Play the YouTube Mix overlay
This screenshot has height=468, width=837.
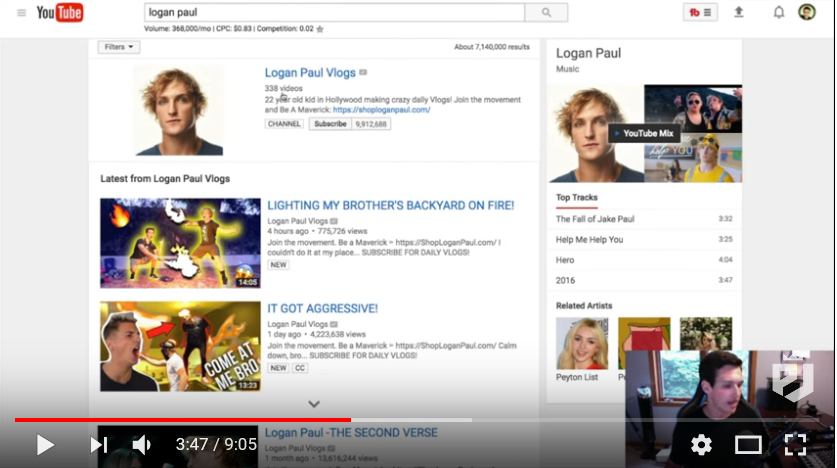644,133
